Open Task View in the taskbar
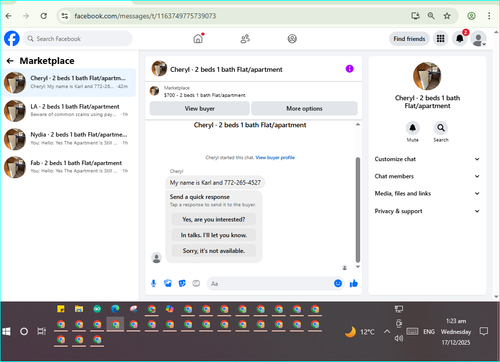This screenshot has height=362, width=500. tap(41, 332)
